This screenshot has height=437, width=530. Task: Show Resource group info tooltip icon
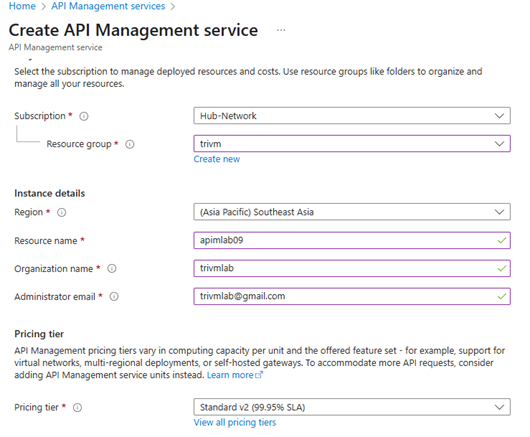pos(130,144)
